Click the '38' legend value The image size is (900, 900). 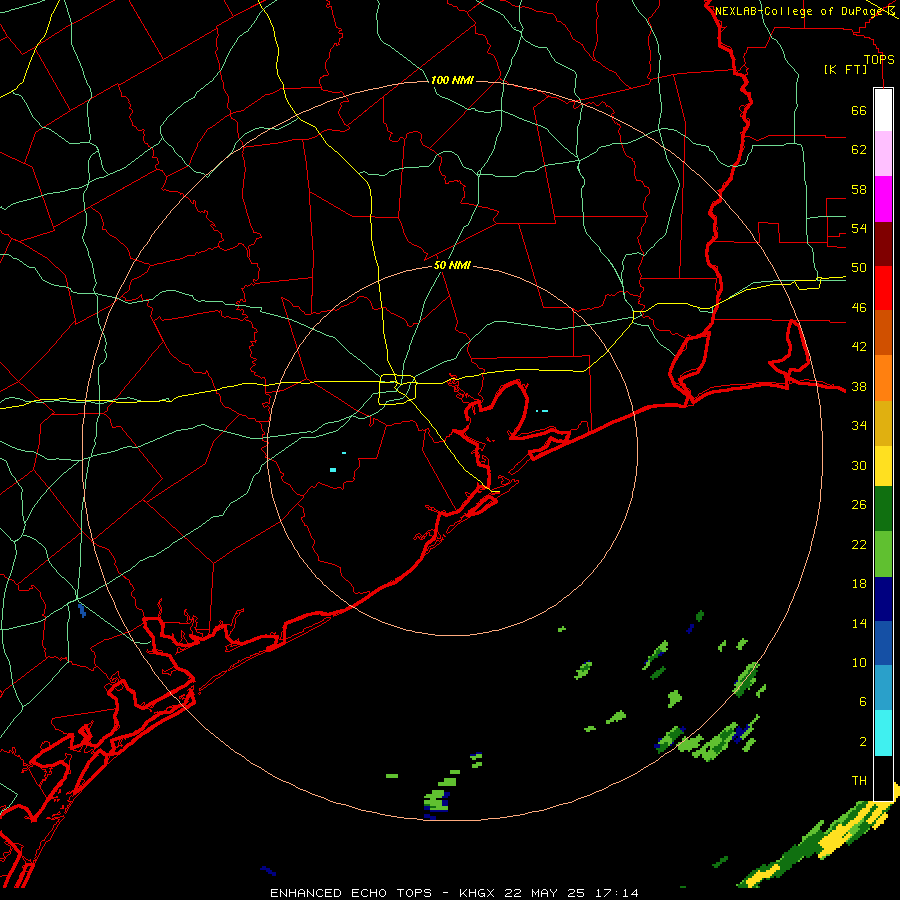(x=859, y=387)
